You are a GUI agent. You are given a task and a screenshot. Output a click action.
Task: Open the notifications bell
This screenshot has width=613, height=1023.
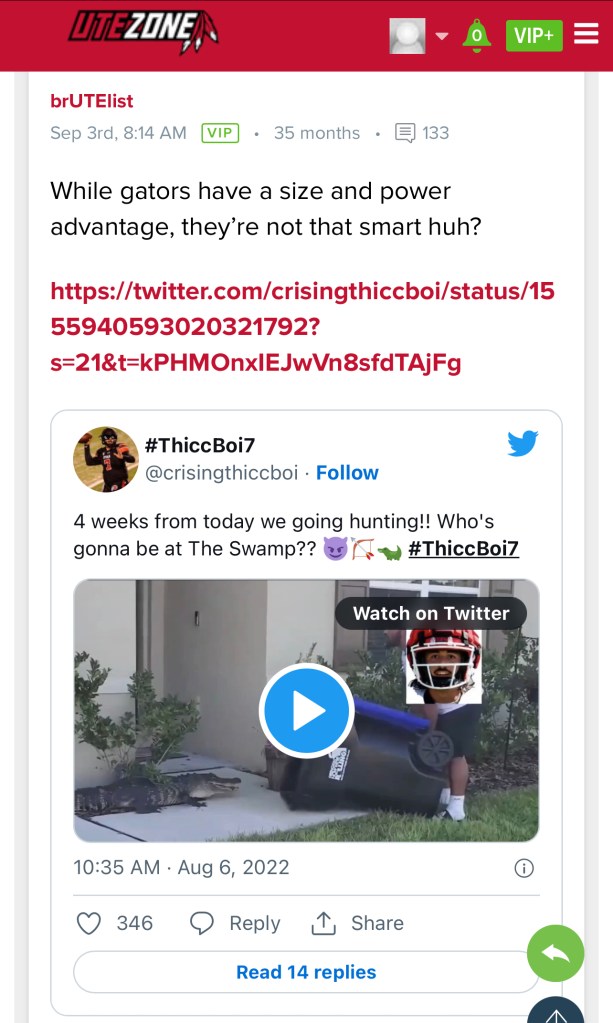click(476, 36)
